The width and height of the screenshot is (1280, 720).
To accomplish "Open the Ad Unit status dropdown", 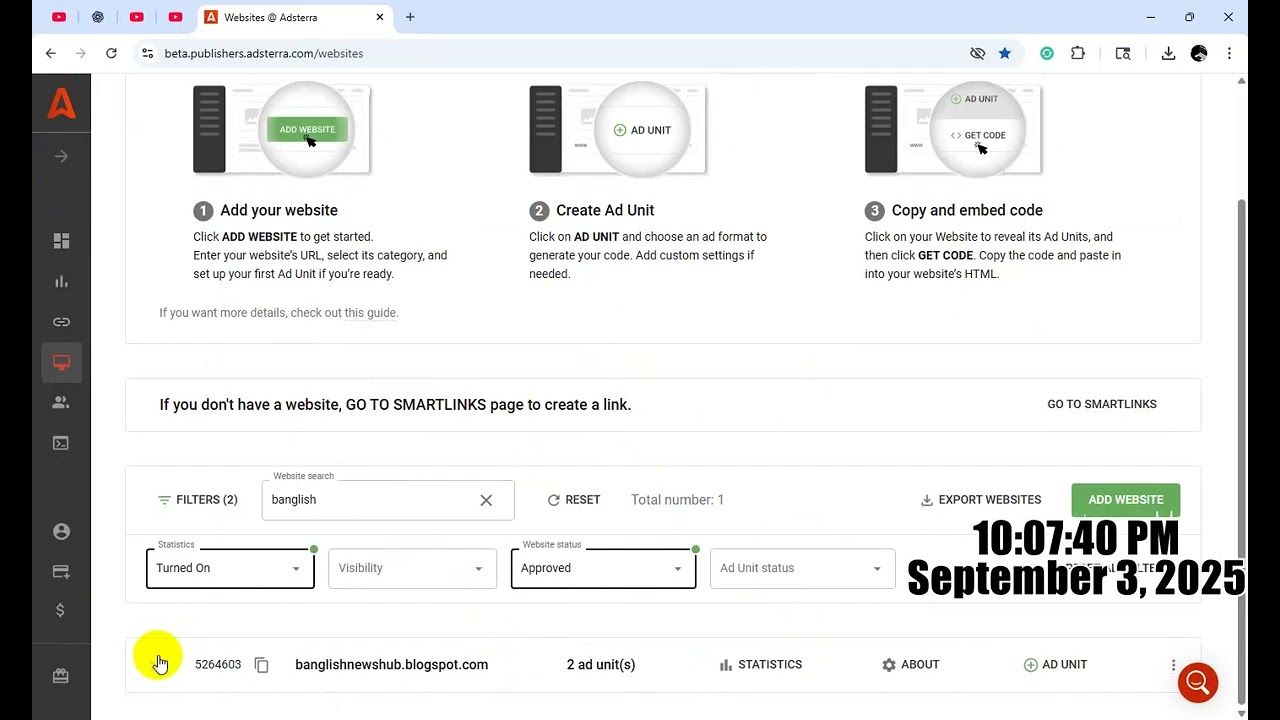I will click(x=802, y=568).
